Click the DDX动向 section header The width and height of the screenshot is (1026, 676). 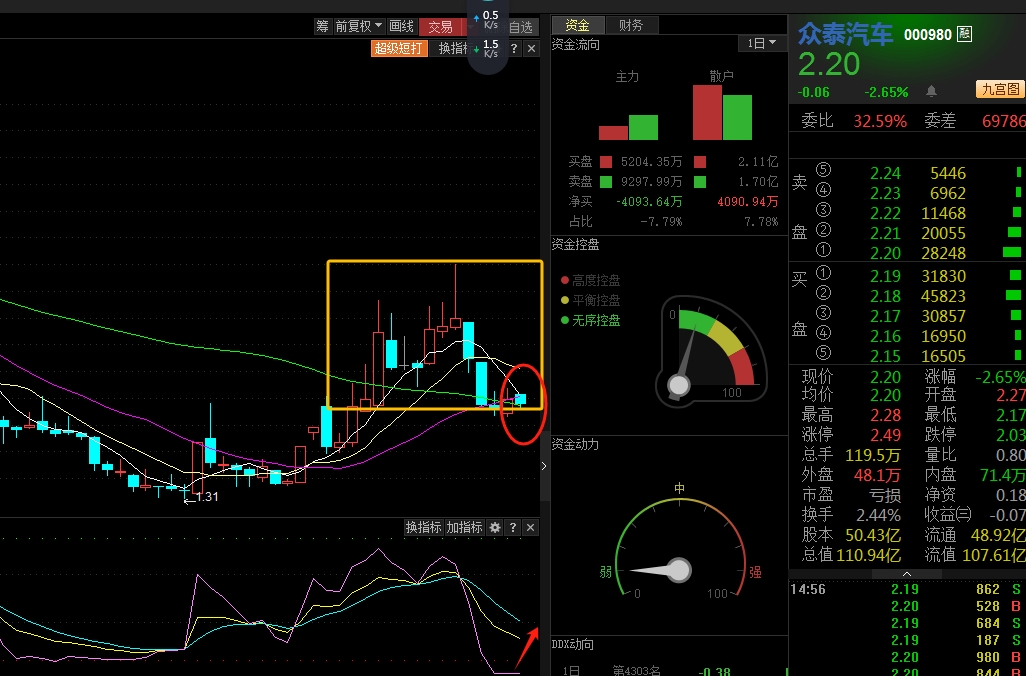pyautogui.click(x=573, y=645)
